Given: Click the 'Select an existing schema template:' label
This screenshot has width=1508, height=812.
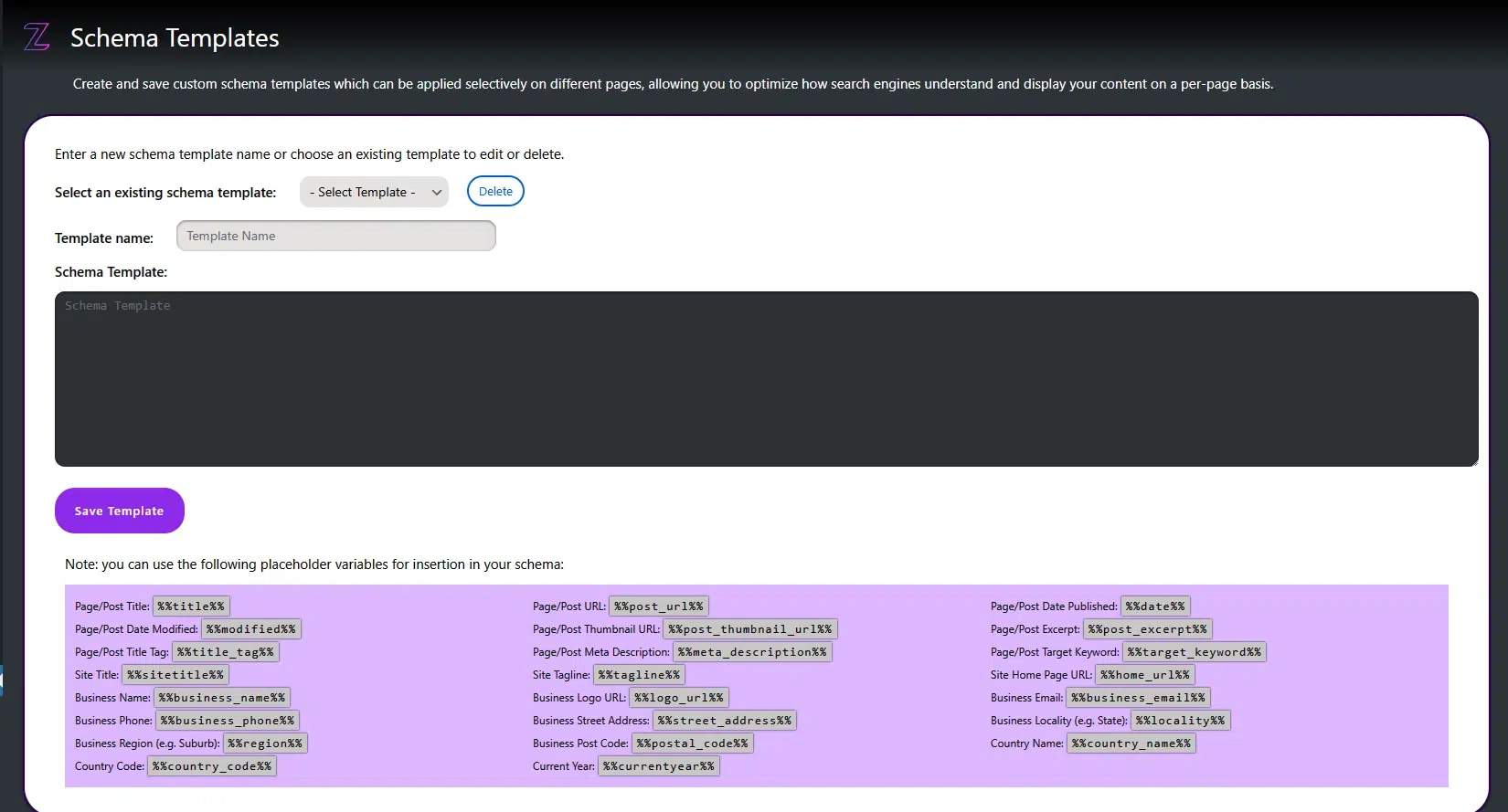Looking at the screenshot, I should [165, 193].
